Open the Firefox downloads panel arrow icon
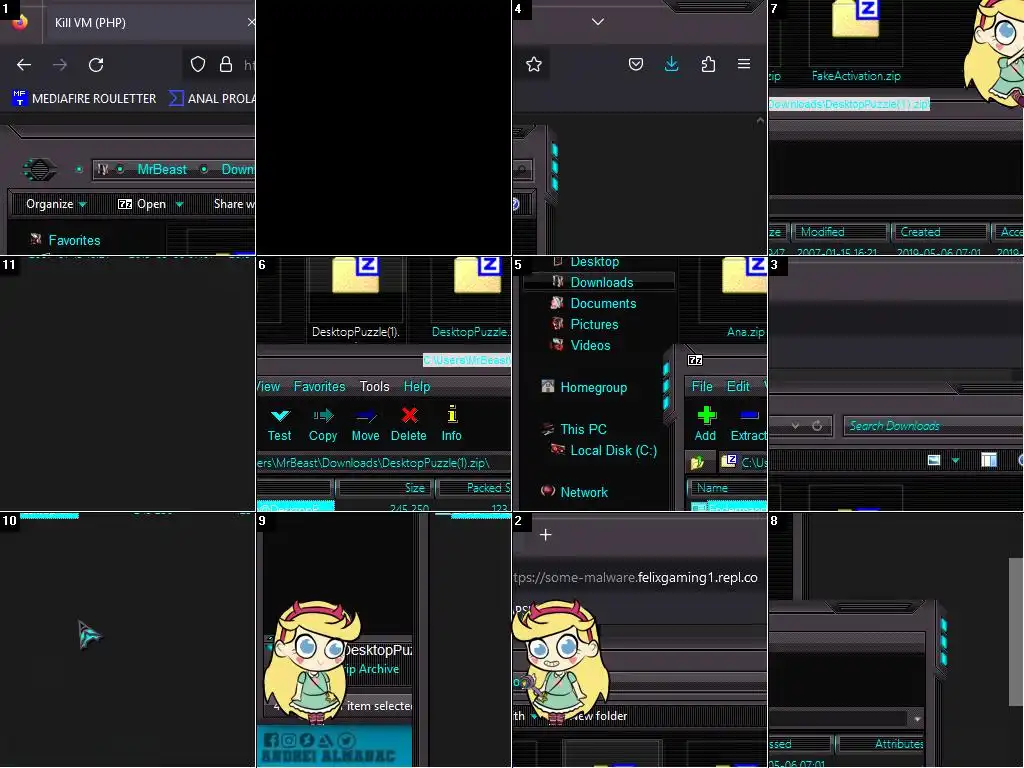1024x768 pixels. (x=671, y=63)
